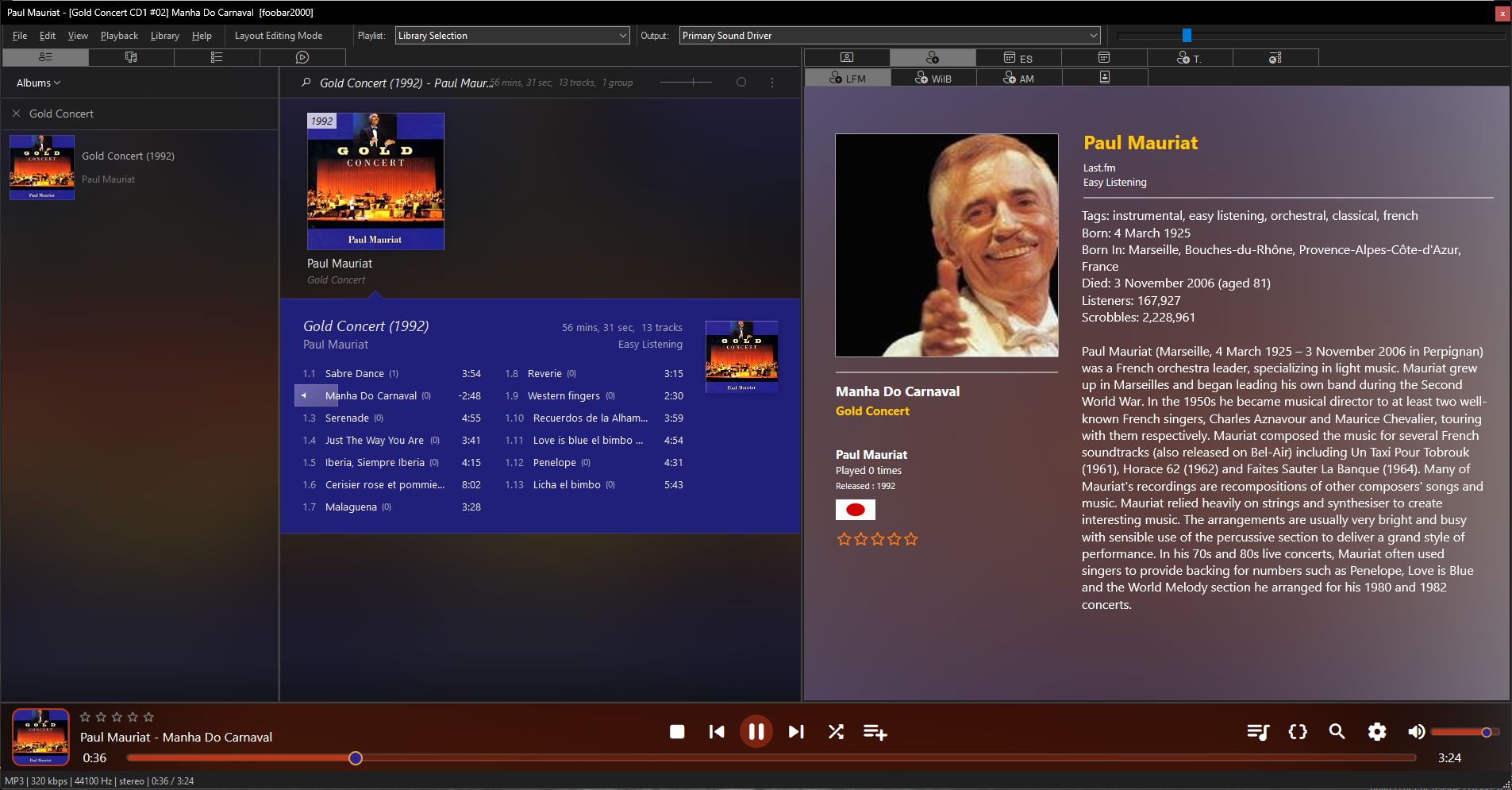Screen dimensions: 1512x790
Task: Switch to the list-view tab
Action: tap(217, 57)
